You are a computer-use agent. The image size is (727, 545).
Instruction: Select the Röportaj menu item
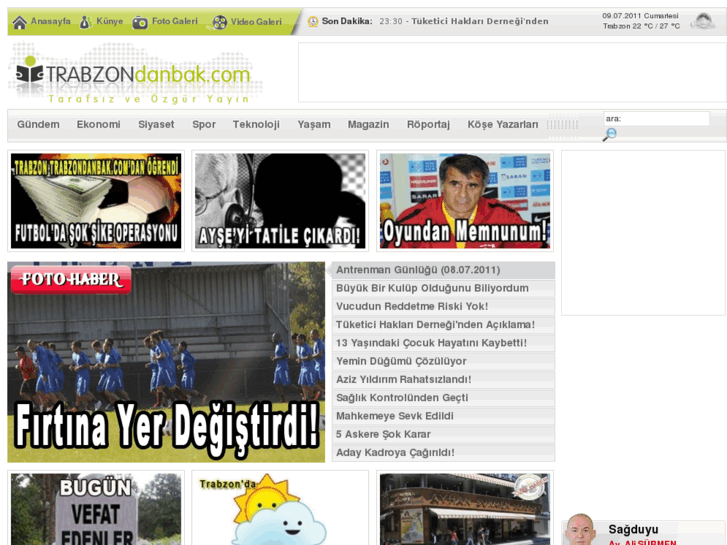tap(428, 124)
